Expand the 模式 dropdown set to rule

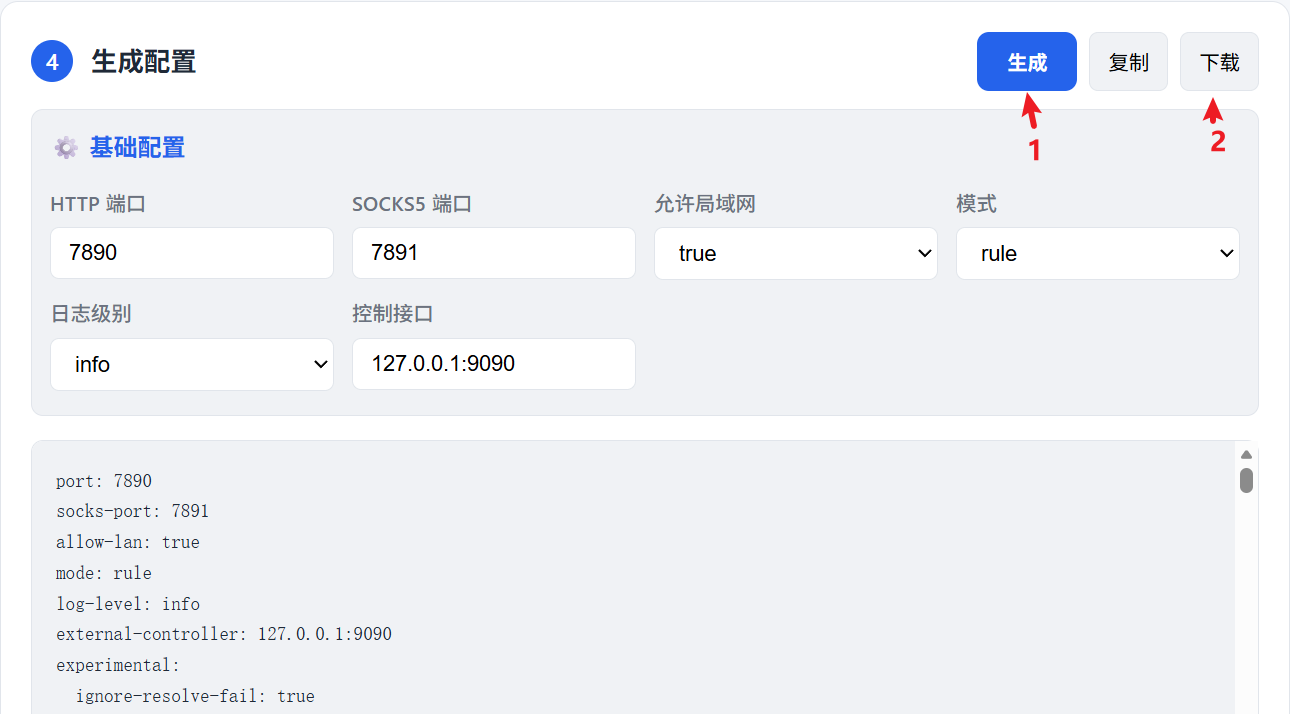[x=1097, y=253]
